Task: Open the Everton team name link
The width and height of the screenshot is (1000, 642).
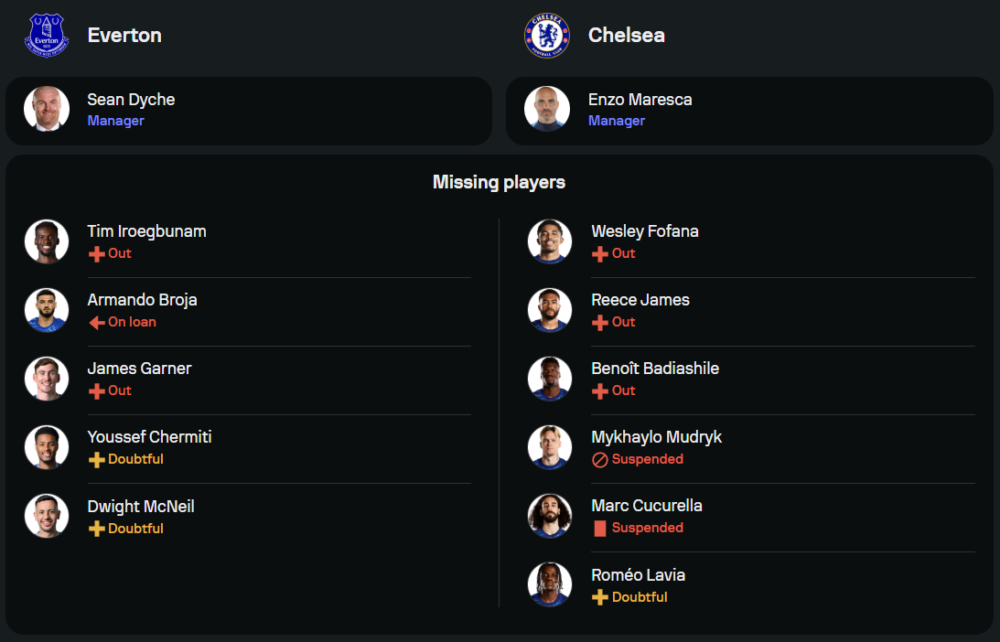Action: (x=124, y=35)
